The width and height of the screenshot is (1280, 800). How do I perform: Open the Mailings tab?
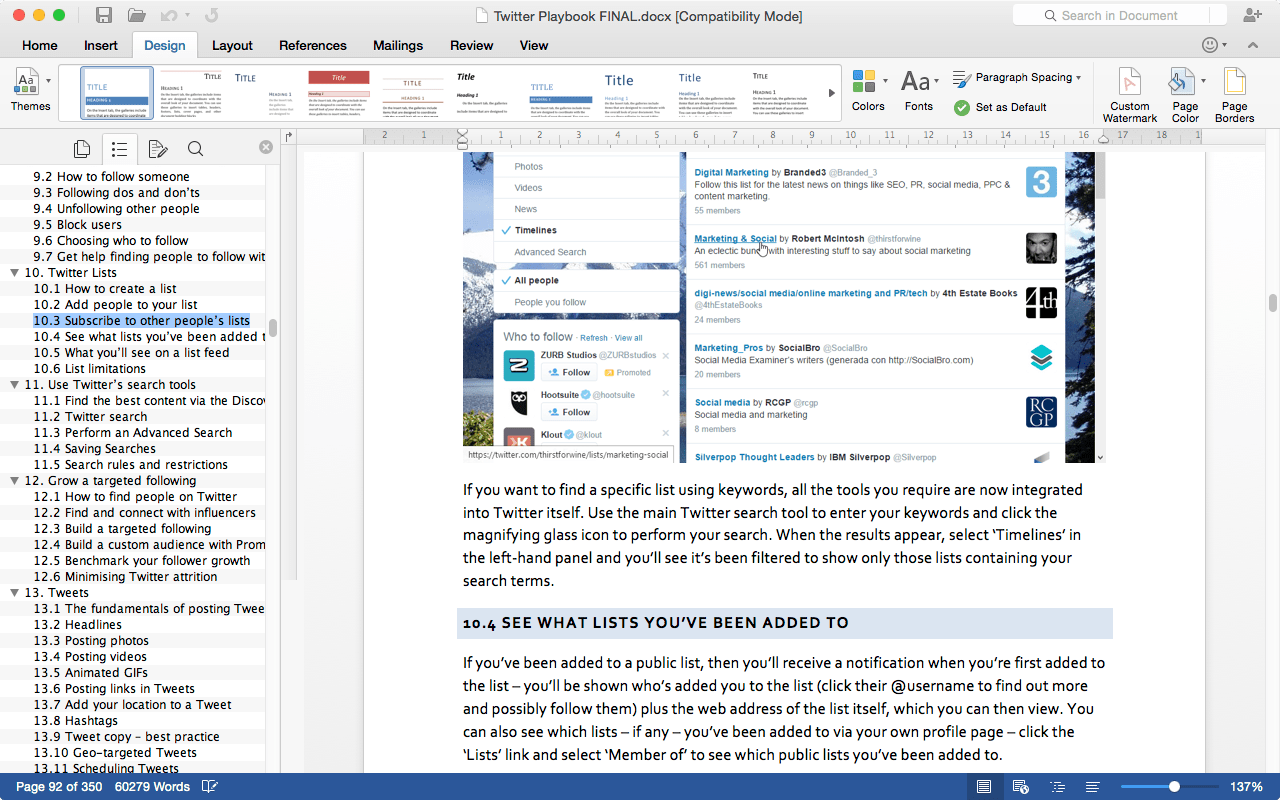pyautogui.click(x=397, y=45)
